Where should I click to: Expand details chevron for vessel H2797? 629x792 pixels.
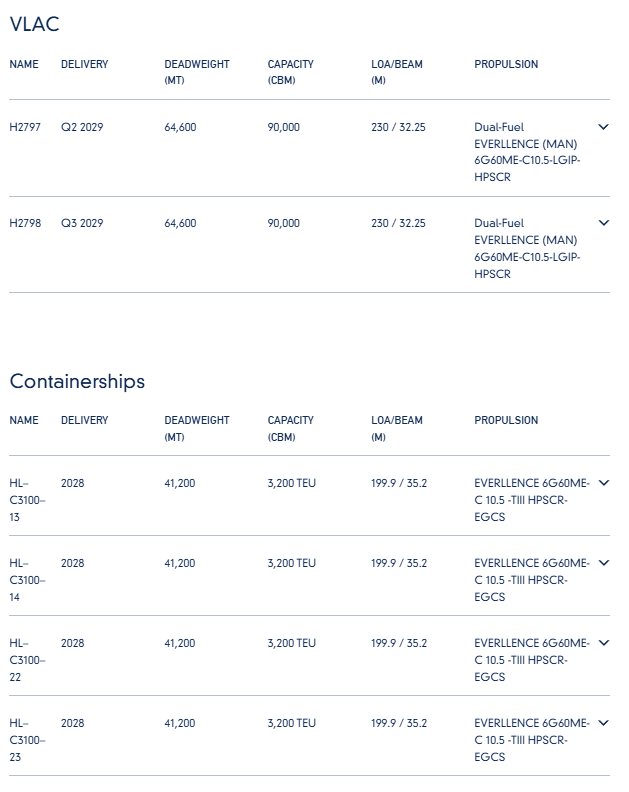click(x=603, y=127)
